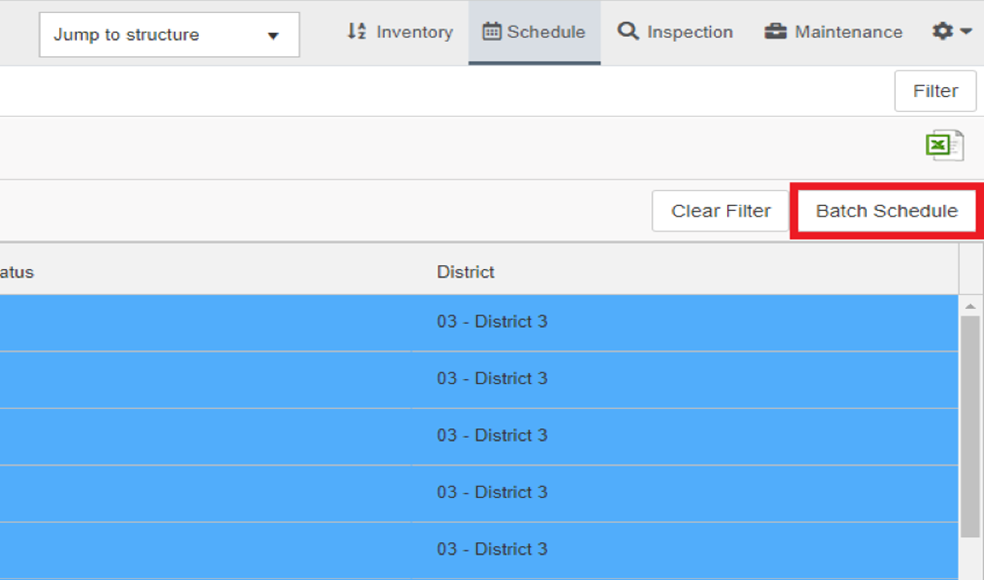This screenshot has width=984, height=580.
Task: Click the Maintenance briefcase icon
Action: (x=775, y=31)
